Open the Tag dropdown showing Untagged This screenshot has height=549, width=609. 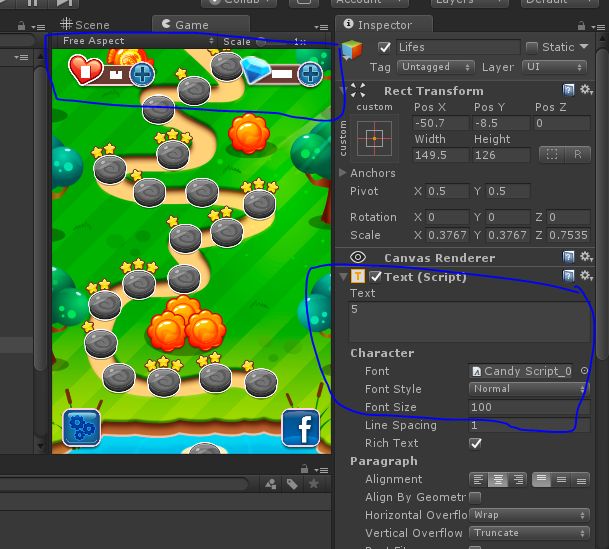[436, 67]
